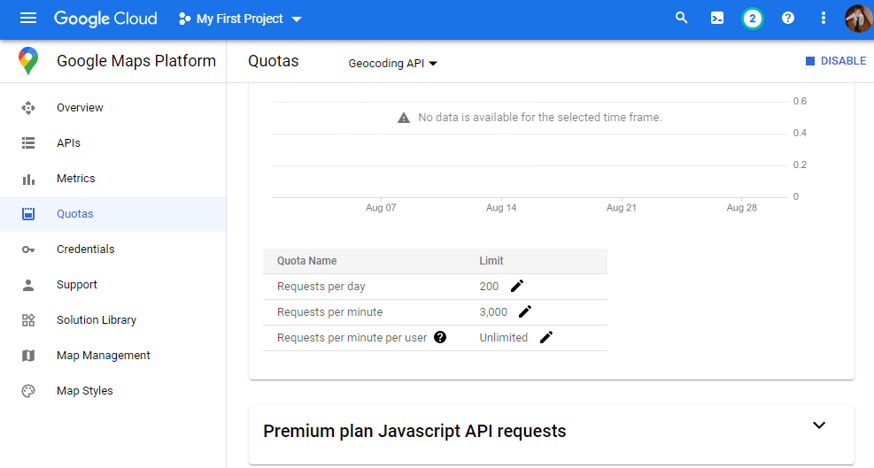Edit the Requests per day limit

(517, 286)
